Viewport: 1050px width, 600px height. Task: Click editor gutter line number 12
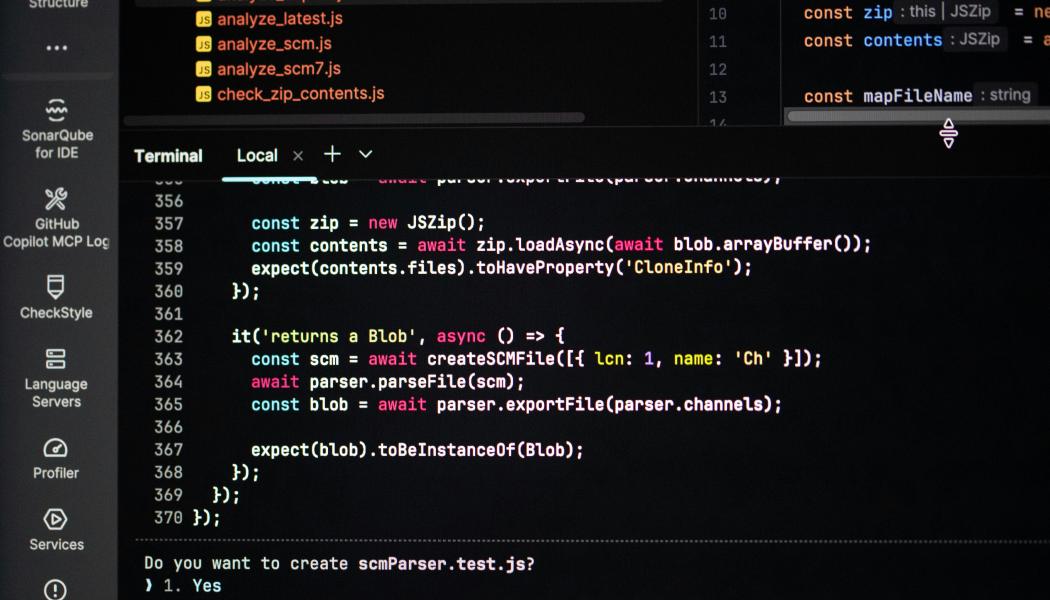pyautogui.click(x=717, y=70)
